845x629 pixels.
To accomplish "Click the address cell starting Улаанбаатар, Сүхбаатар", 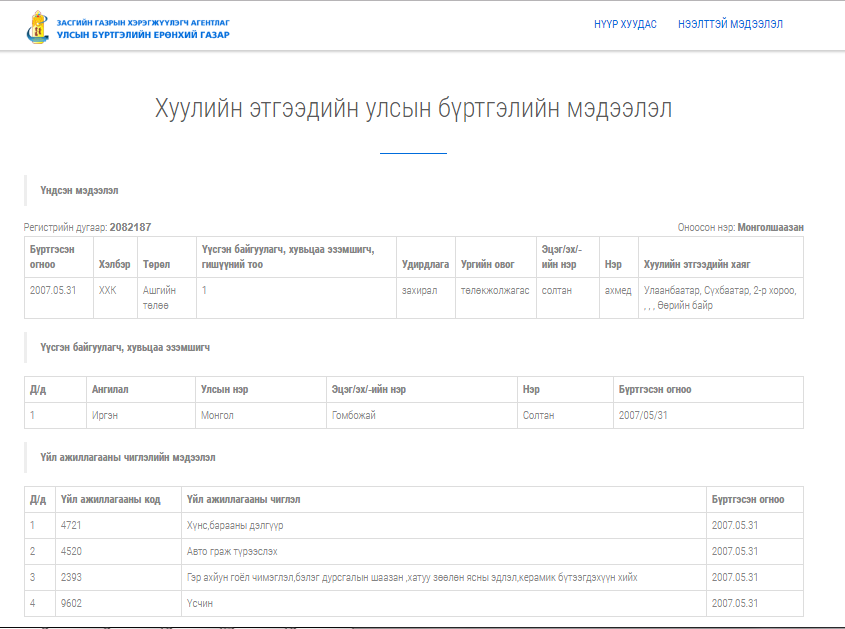I will (720, 298).
